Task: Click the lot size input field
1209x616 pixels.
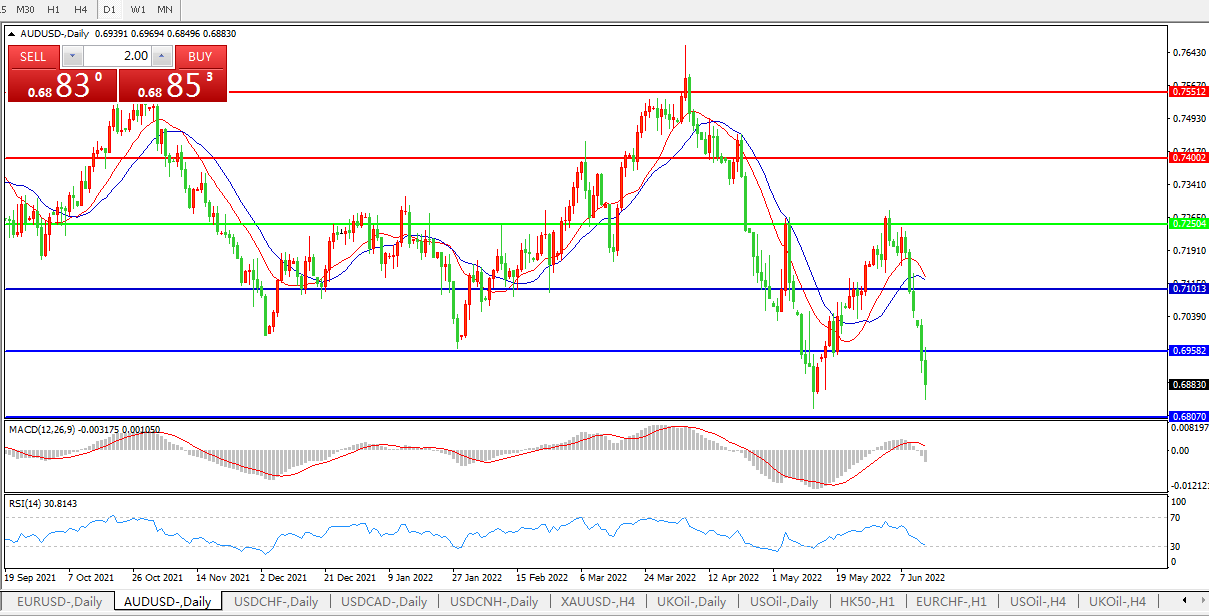Action: [x=116, y=56]
